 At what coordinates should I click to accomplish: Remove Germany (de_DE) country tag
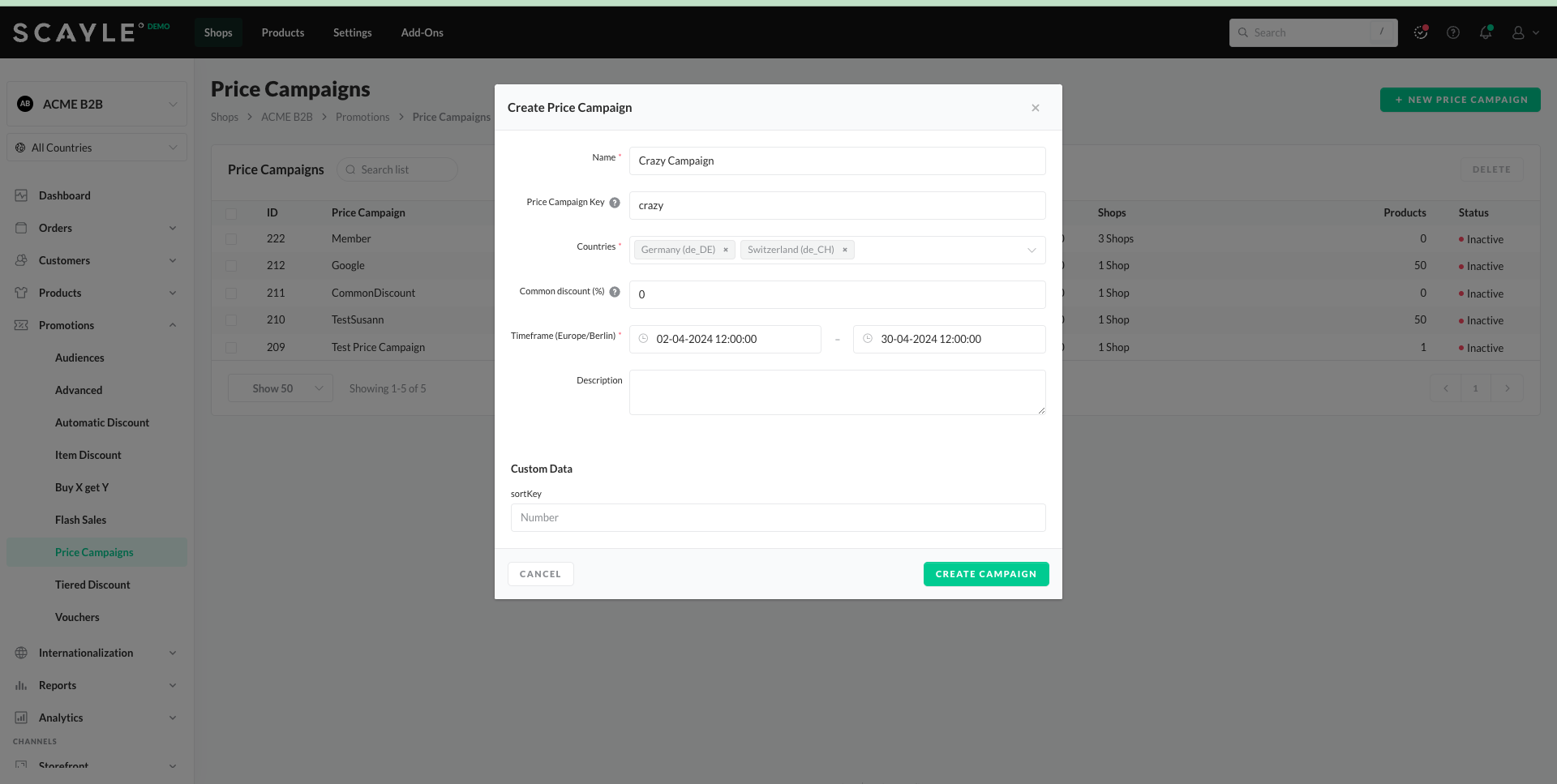point(726,250)
